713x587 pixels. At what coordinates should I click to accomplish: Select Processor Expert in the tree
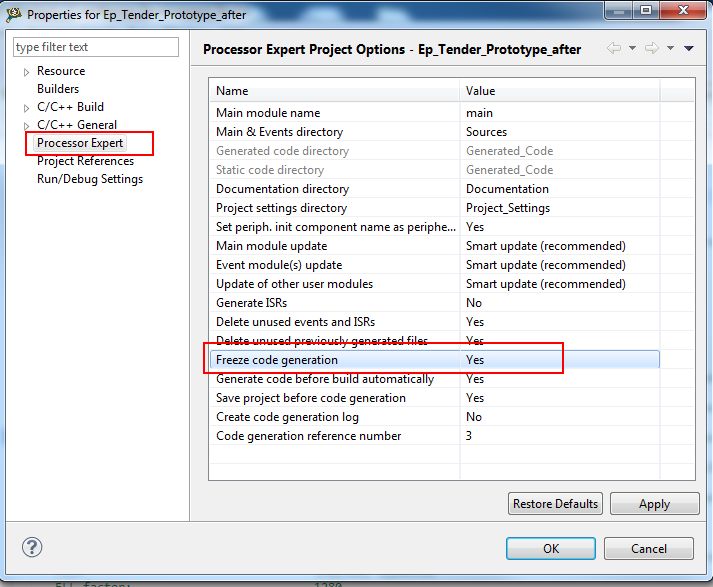80,143
